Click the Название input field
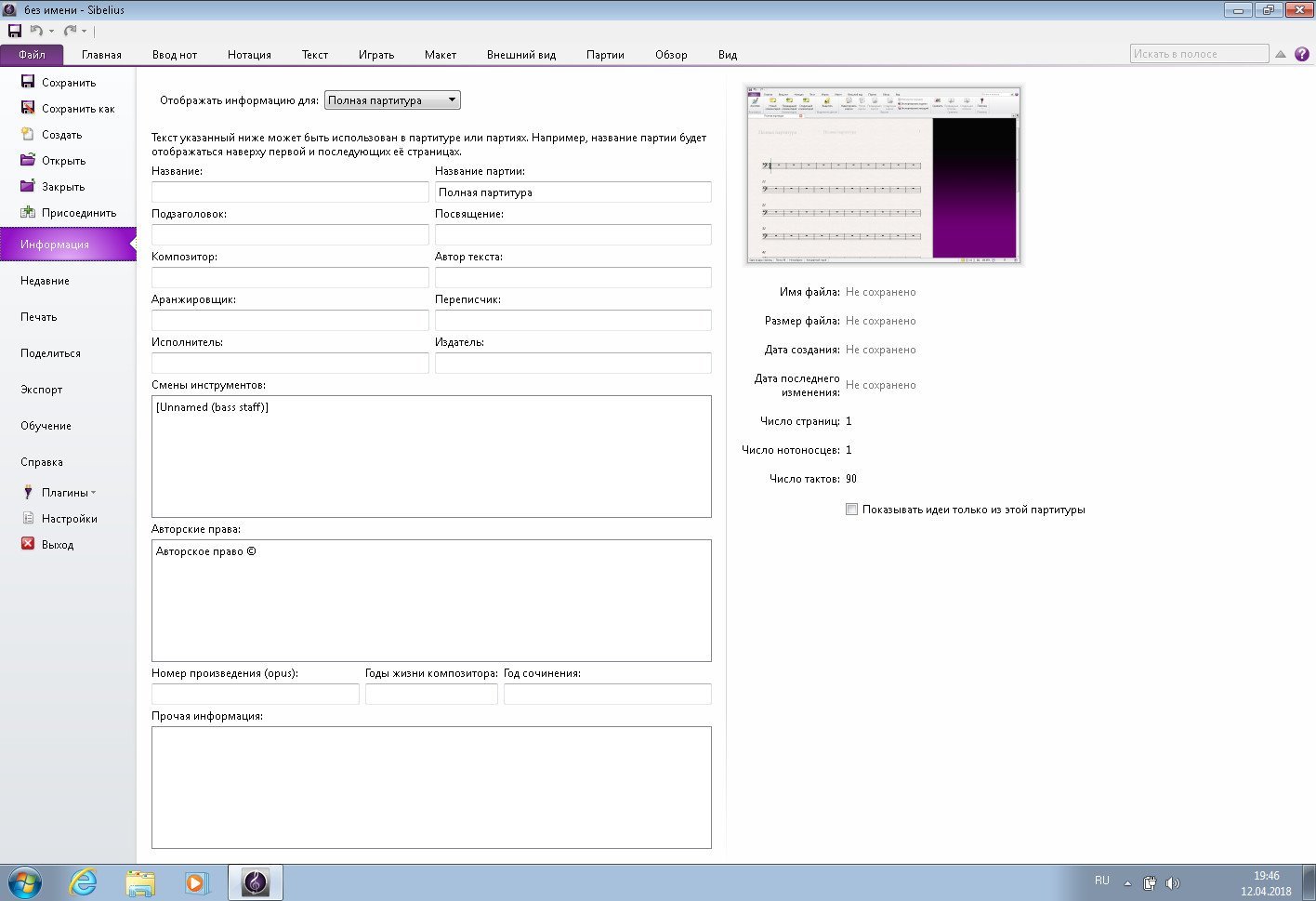 [290, 192]
